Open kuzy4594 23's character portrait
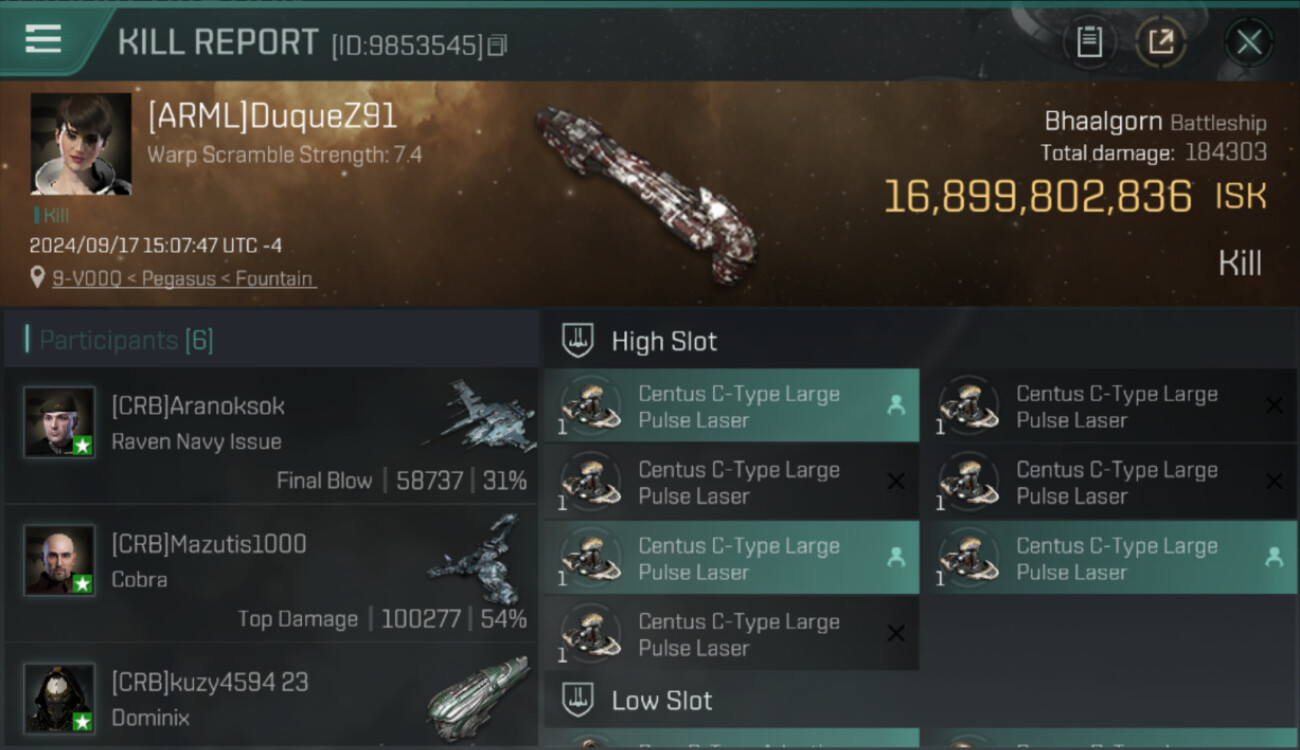 coord(60,698)
